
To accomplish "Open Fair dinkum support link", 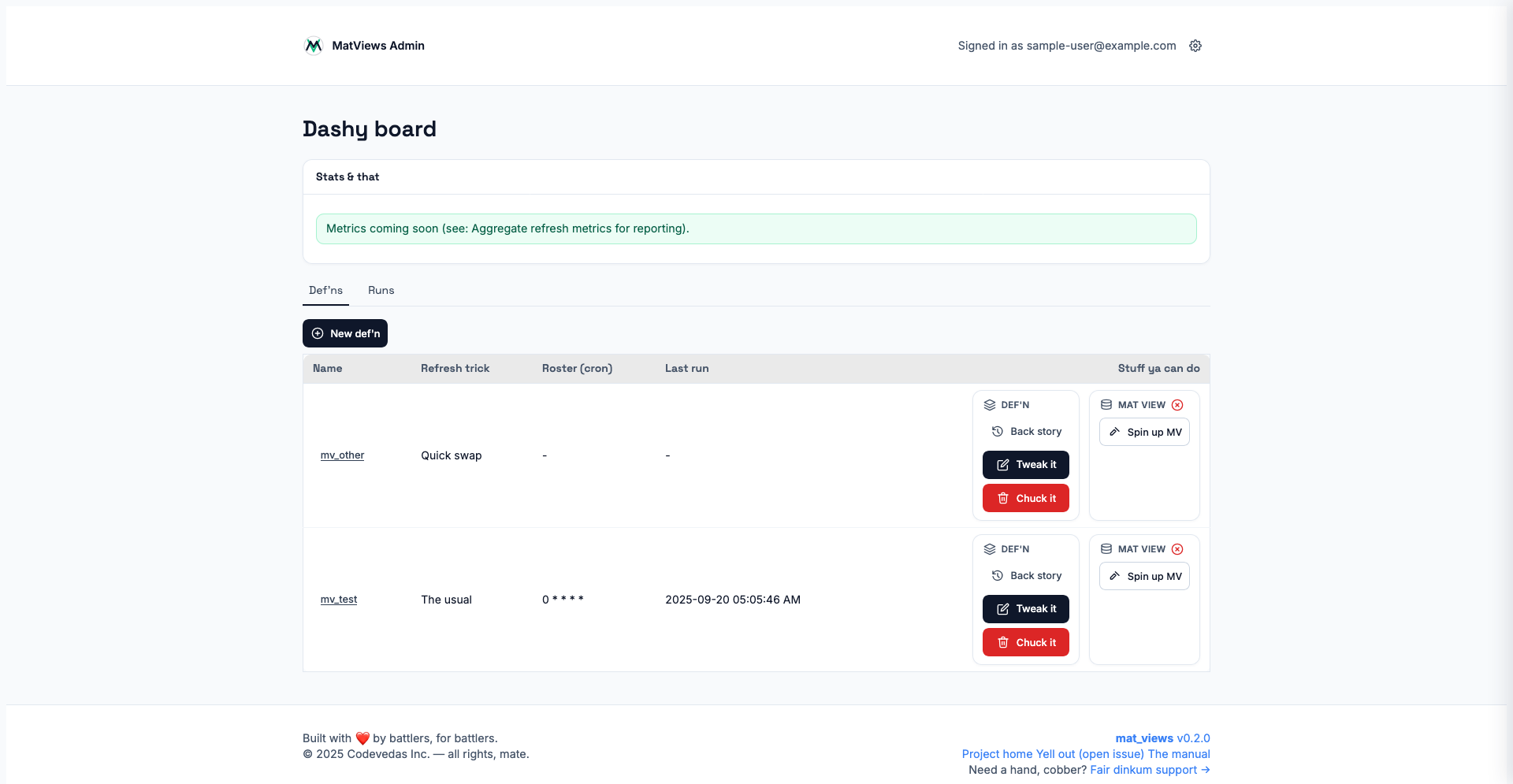I will coord(1150,770).
